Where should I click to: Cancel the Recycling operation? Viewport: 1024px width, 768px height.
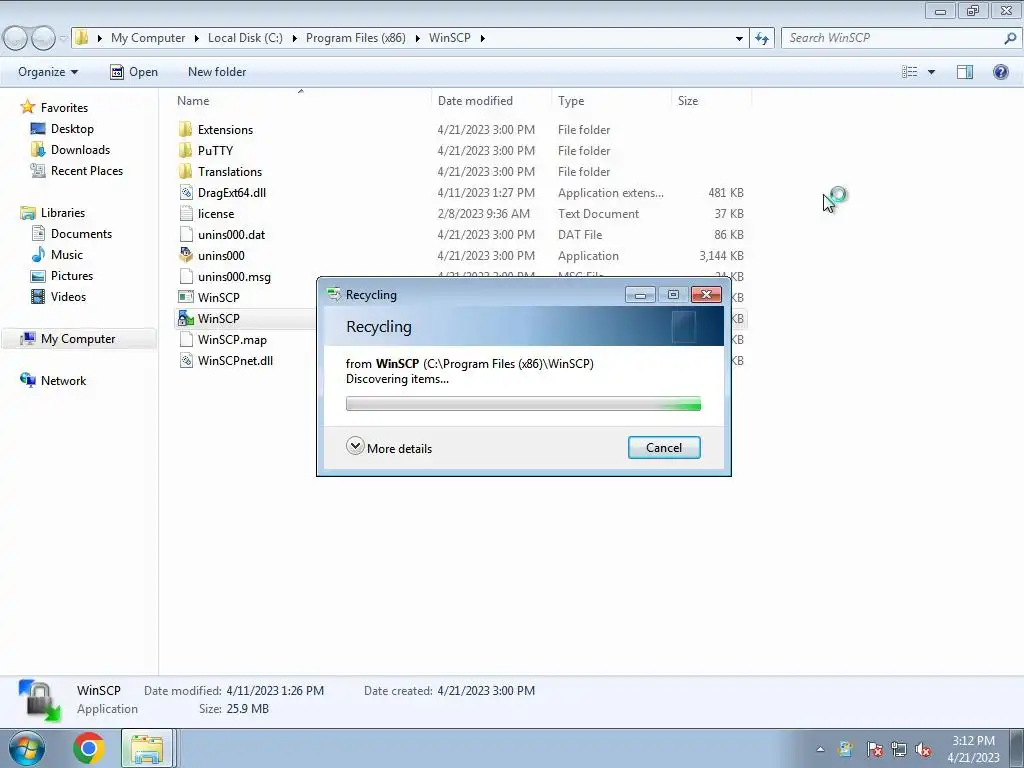[664, 447]
